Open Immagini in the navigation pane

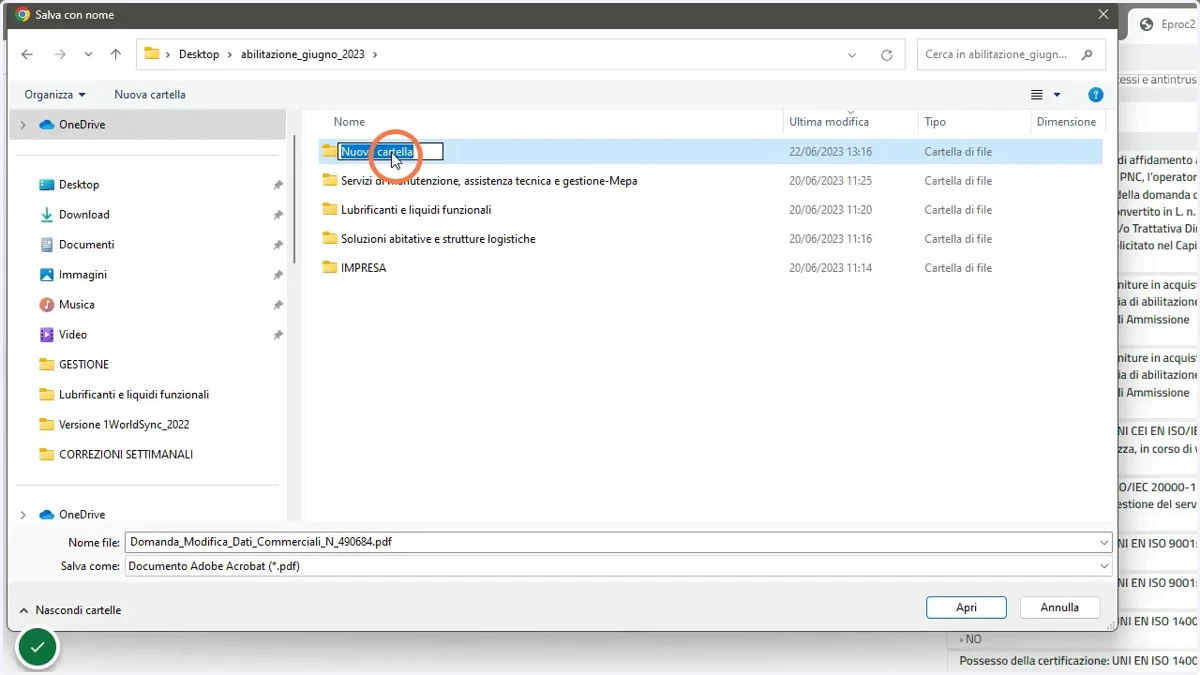click(82, 275)
